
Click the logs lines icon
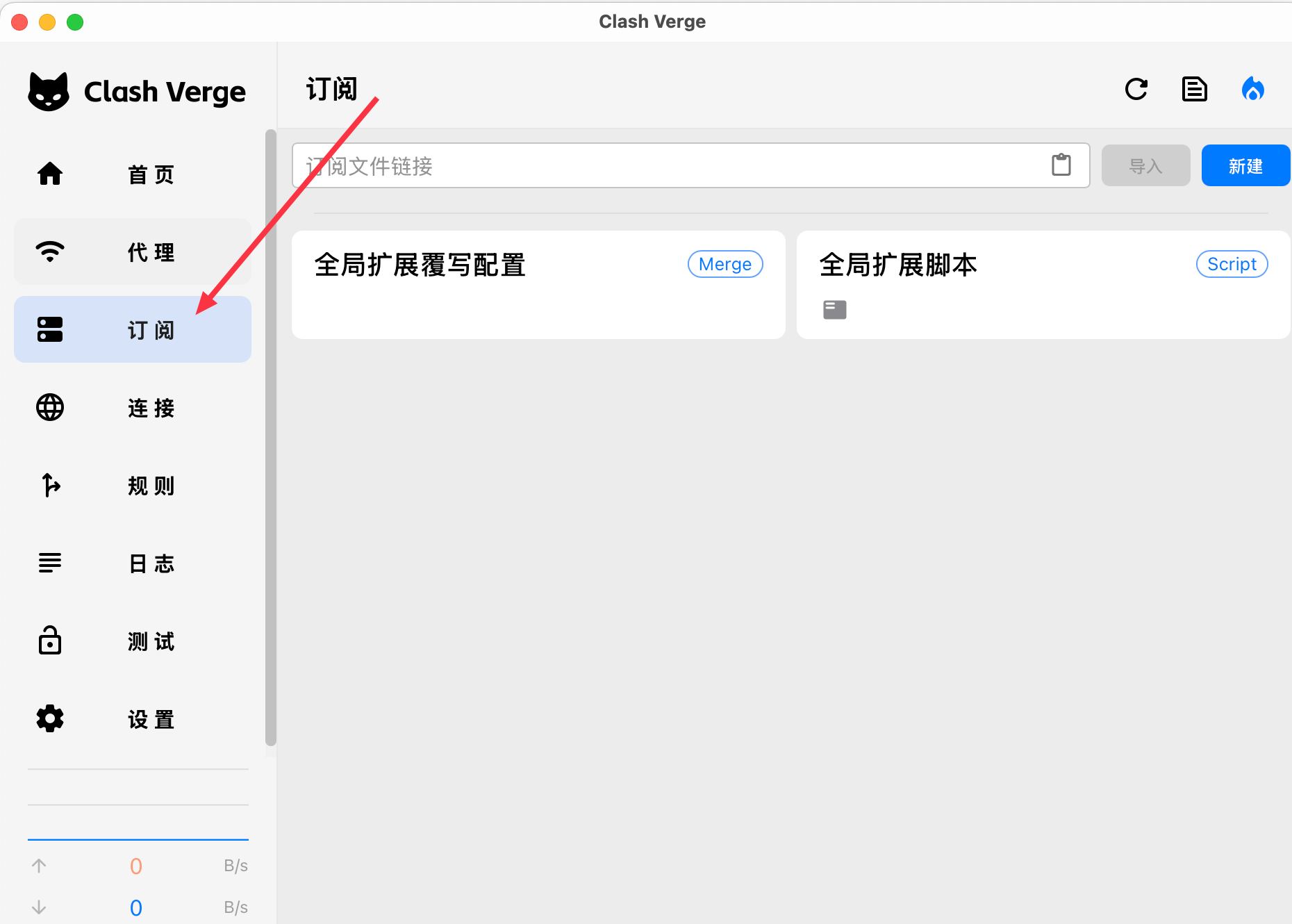[x=50, y=563]
